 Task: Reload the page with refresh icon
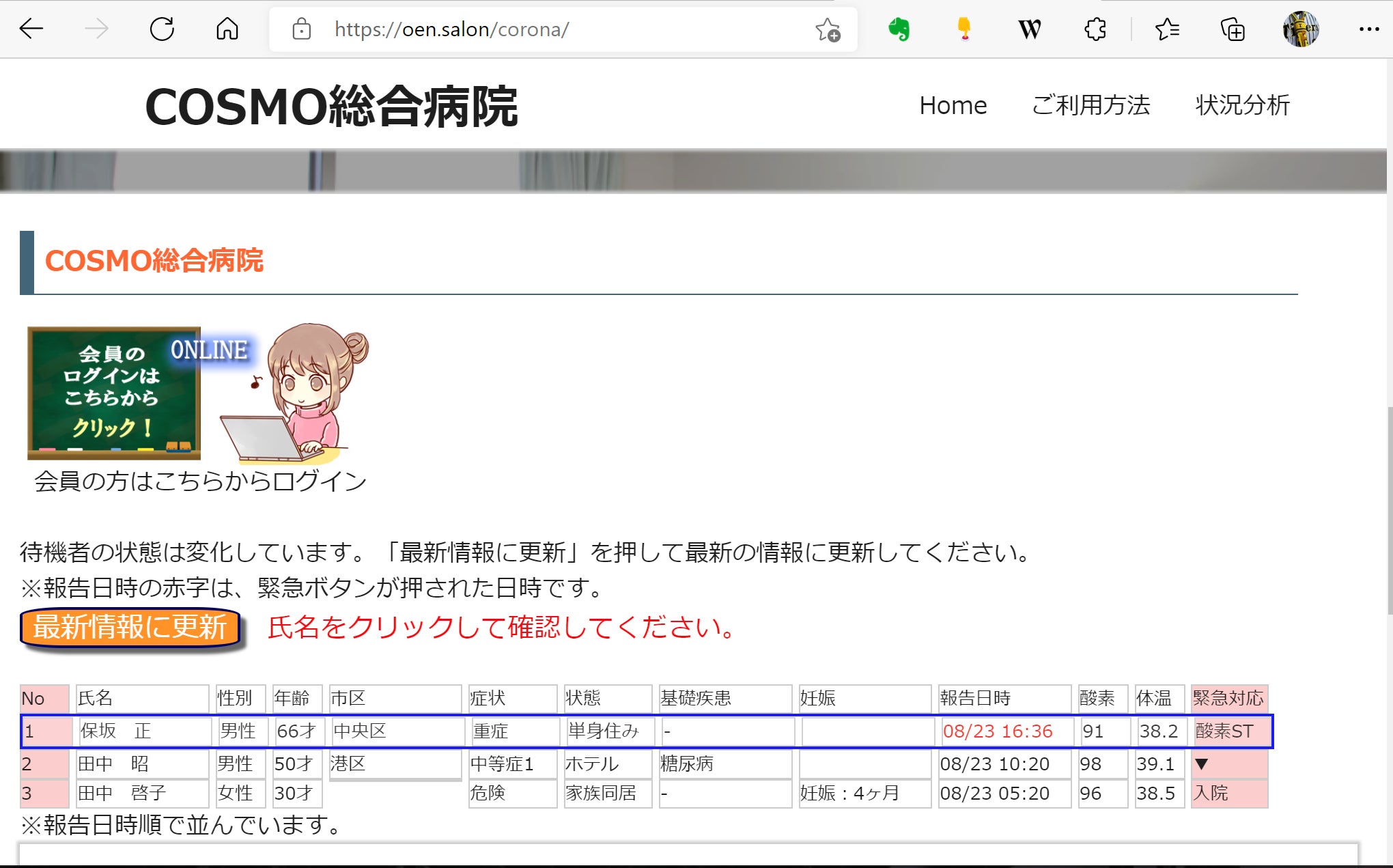(162, 29)
